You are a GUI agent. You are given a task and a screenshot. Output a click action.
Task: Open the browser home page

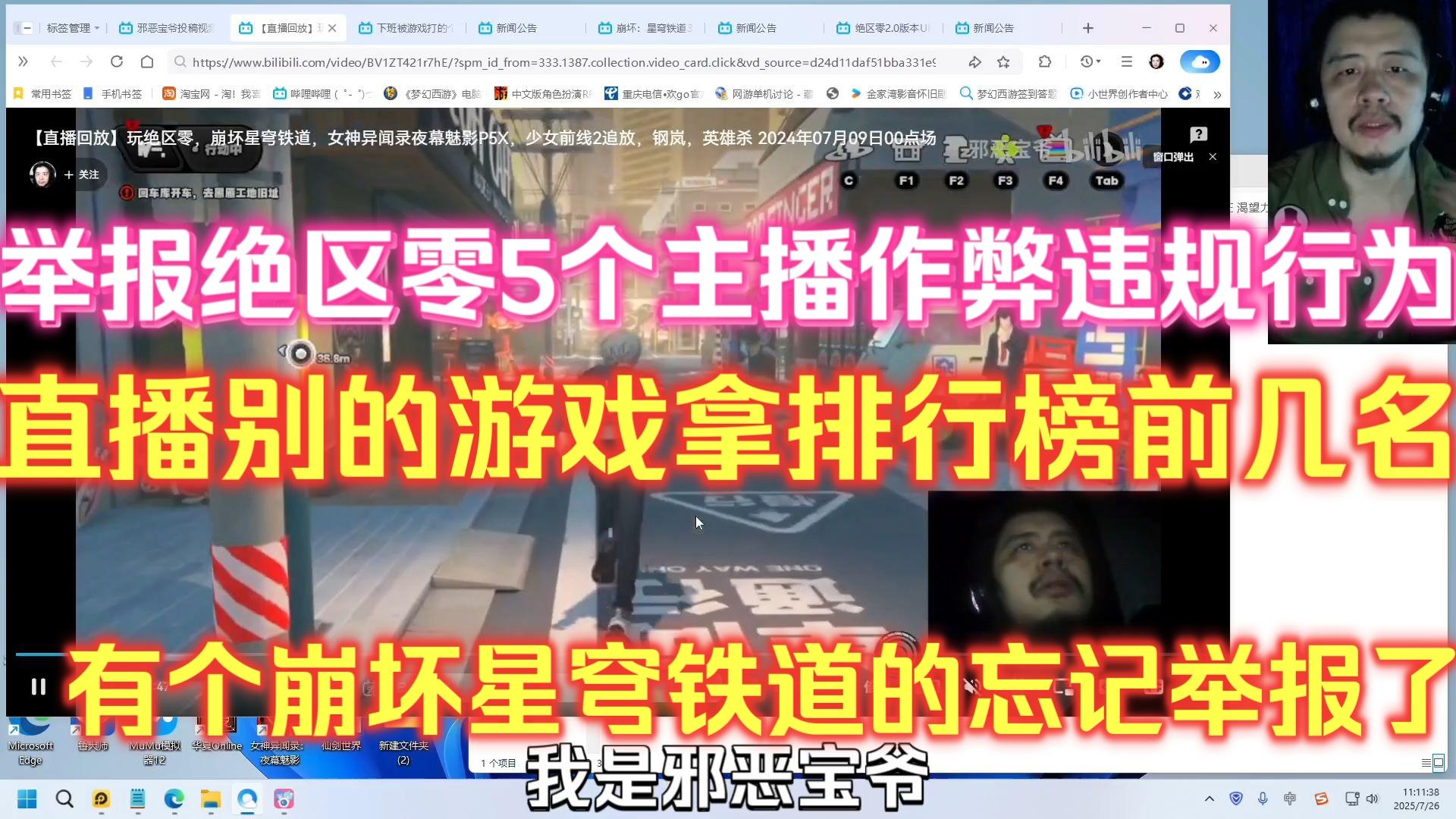pos(147,61)
